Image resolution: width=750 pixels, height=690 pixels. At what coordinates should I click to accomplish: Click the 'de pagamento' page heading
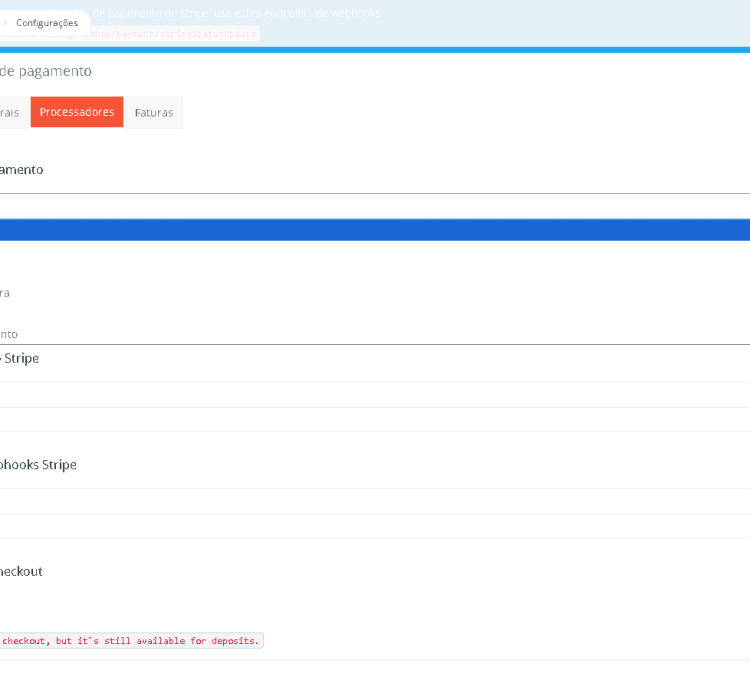click(46, 71)
